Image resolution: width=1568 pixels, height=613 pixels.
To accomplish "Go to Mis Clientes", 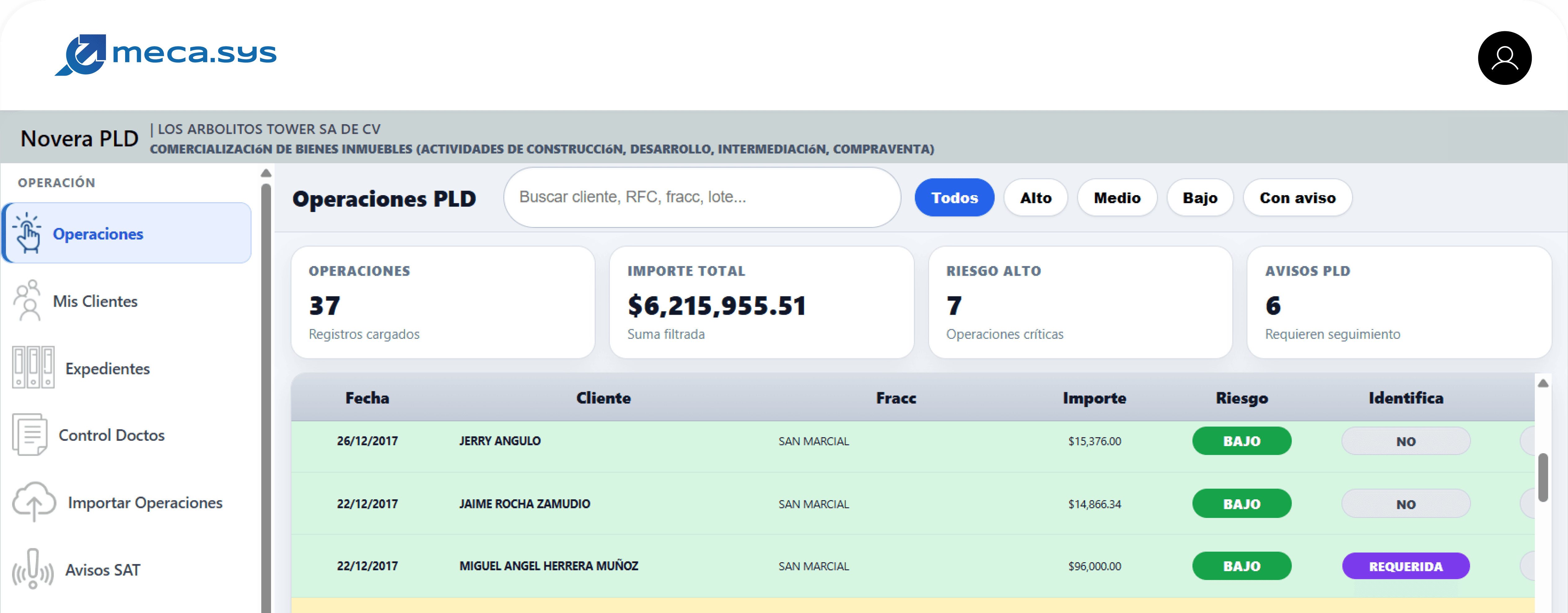I will [x=95, y=301].
